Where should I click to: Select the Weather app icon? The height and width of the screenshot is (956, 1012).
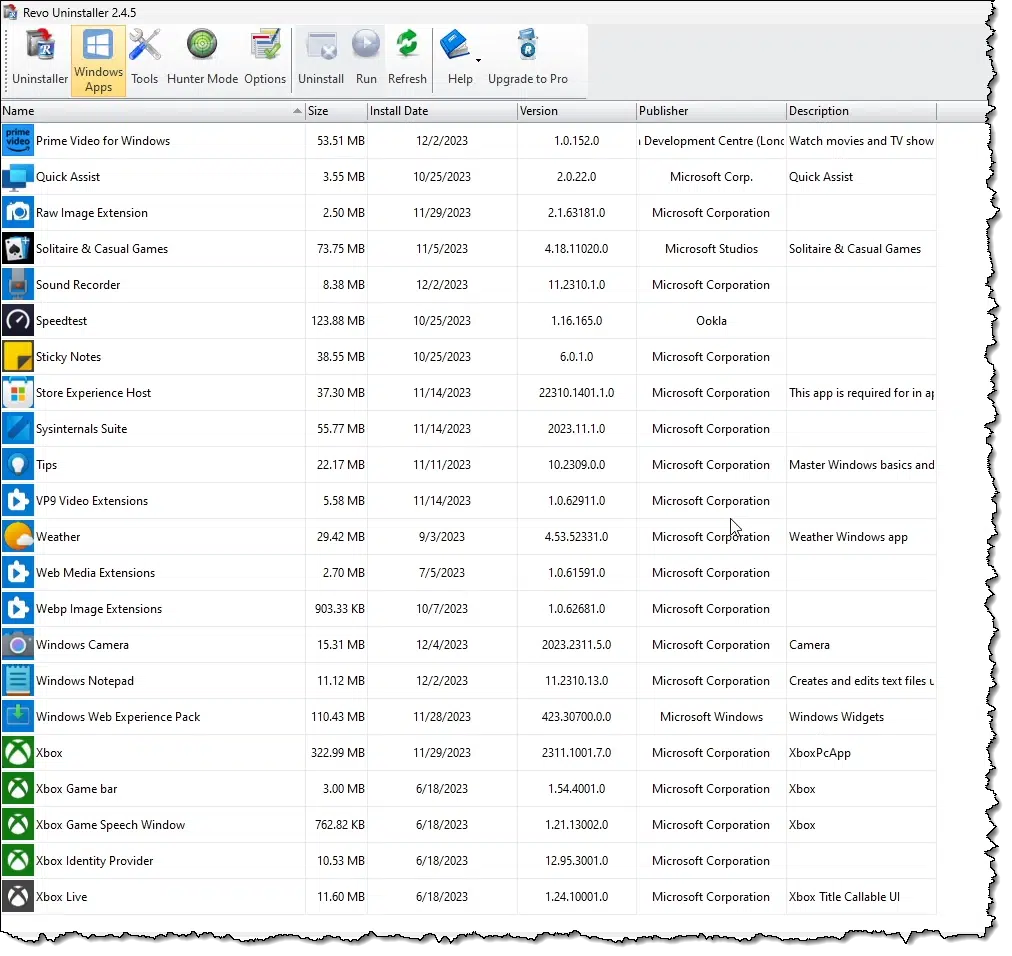coord(18,537)
